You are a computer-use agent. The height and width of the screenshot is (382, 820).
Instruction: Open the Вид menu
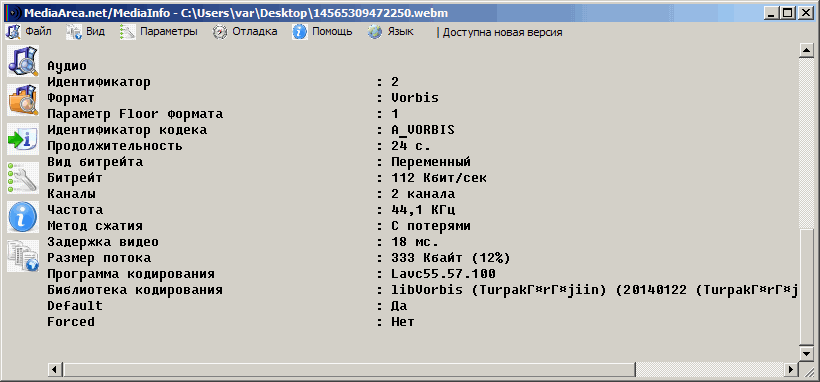click(x=86, y=32)
